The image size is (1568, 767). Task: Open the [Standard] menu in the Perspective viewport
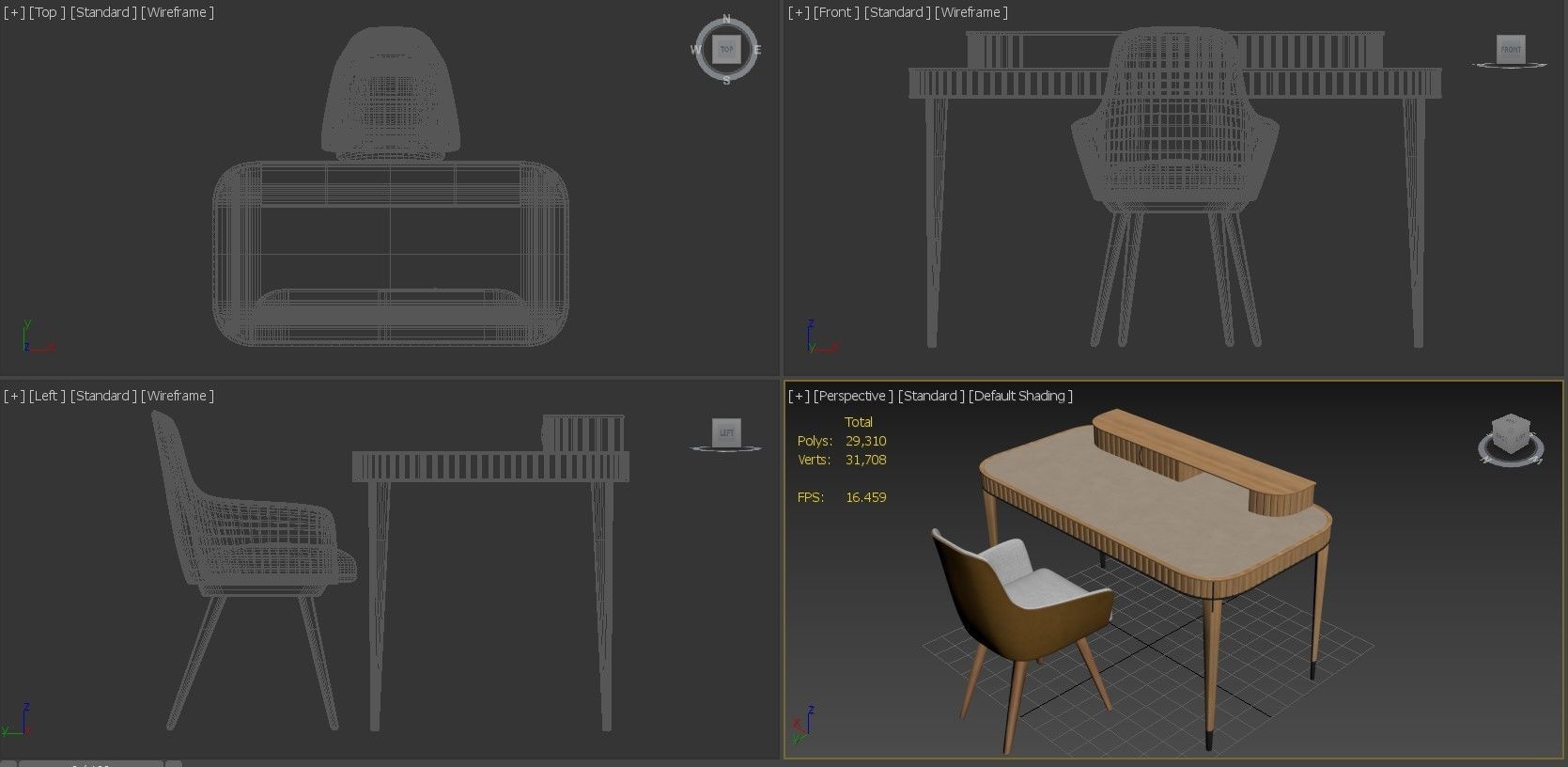(x=931, y=396)
